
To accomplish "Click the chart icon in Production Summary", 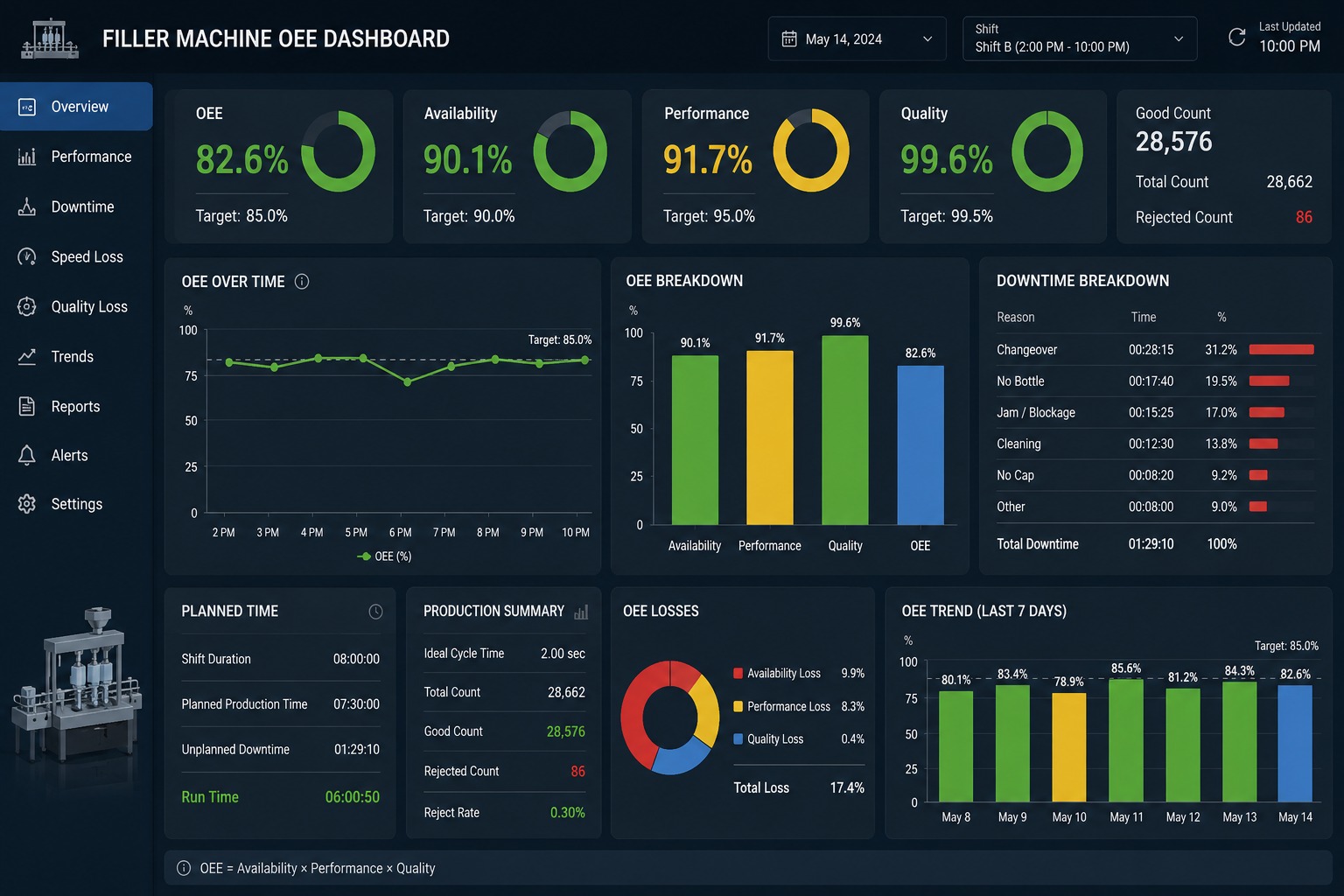I will tap(581, 612).
